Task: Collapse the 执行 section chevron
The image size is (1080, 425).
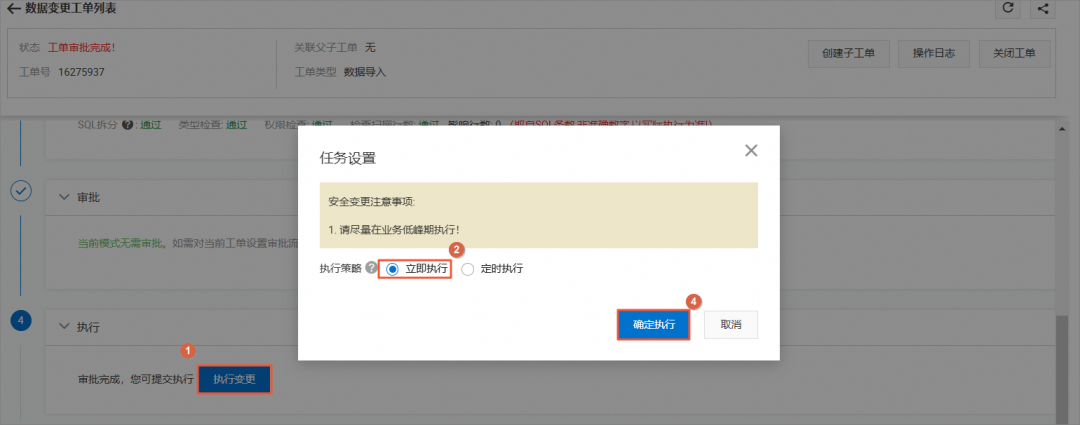Action: click(64, 327)
